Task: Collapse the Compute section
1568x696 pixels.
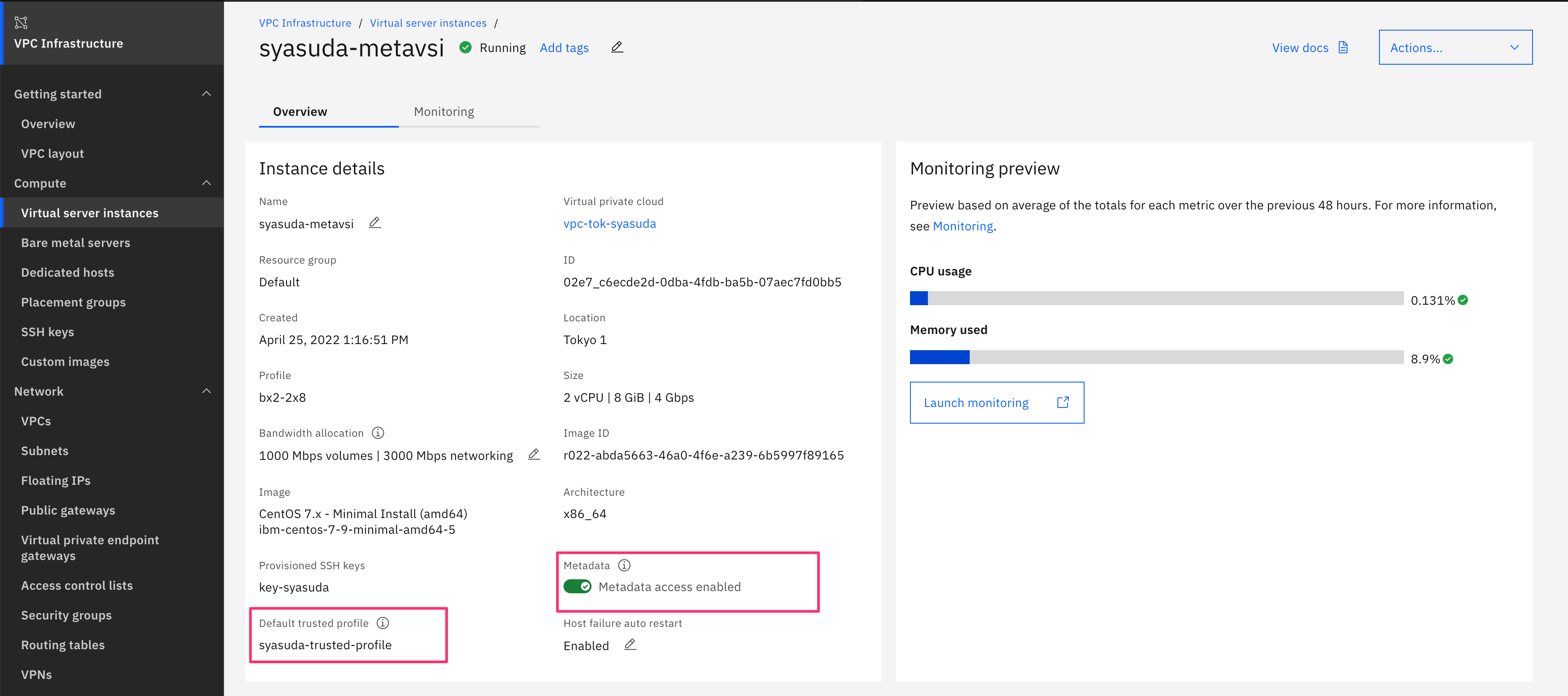Action: (206, 183)
